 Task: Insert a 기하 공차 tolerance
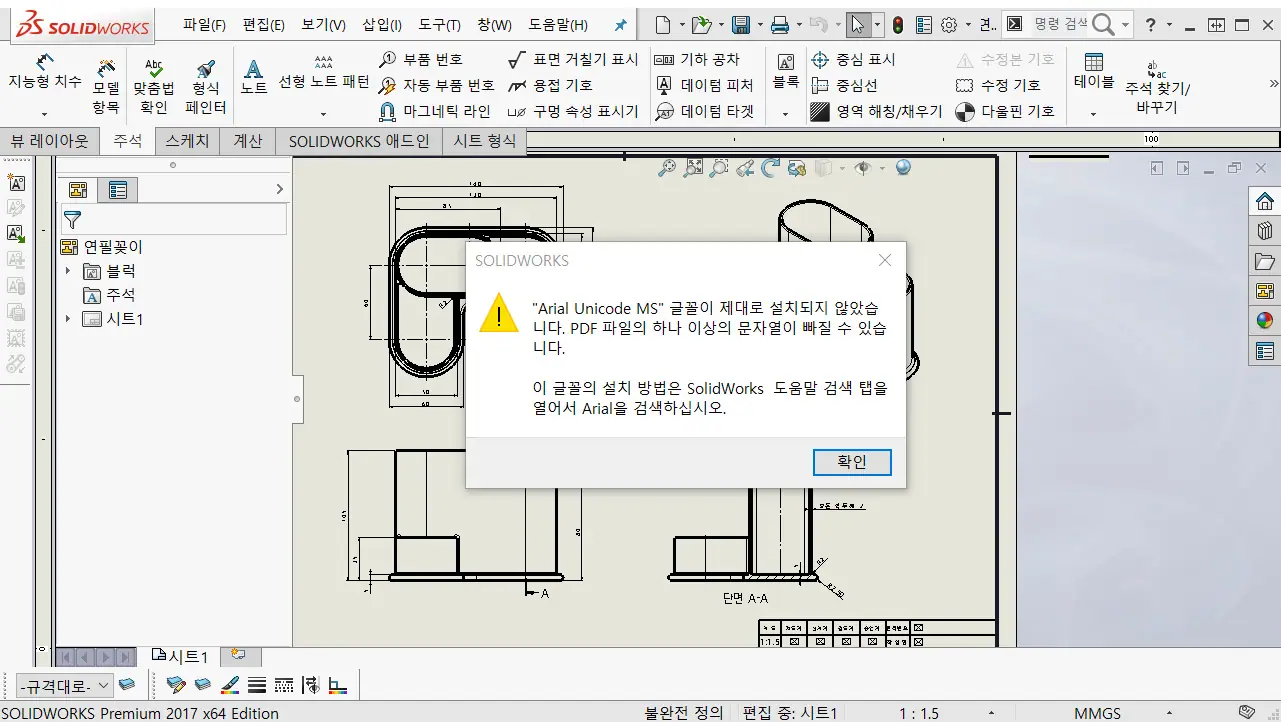(698, 59)
